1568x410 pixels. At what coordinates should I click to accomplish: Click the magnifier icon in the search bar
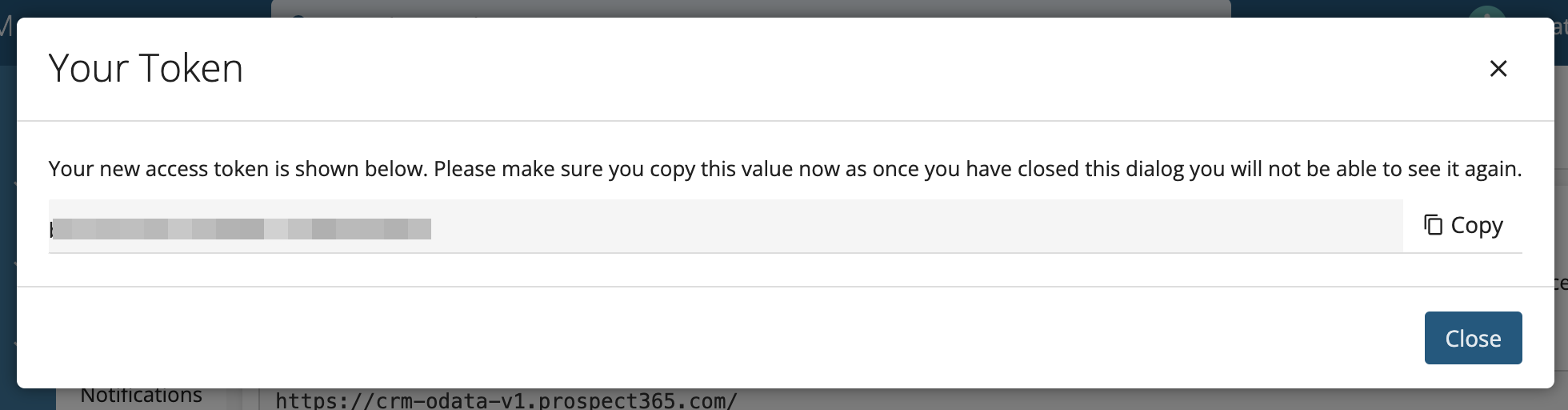pos(298,14)
